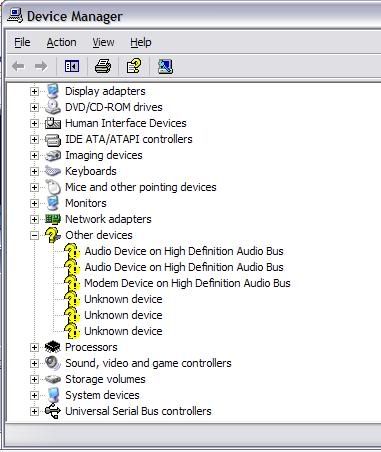This screenshot has width=381, height=452.
Task: Expand the Keyboards node
Action: click(x=34, y=171)
